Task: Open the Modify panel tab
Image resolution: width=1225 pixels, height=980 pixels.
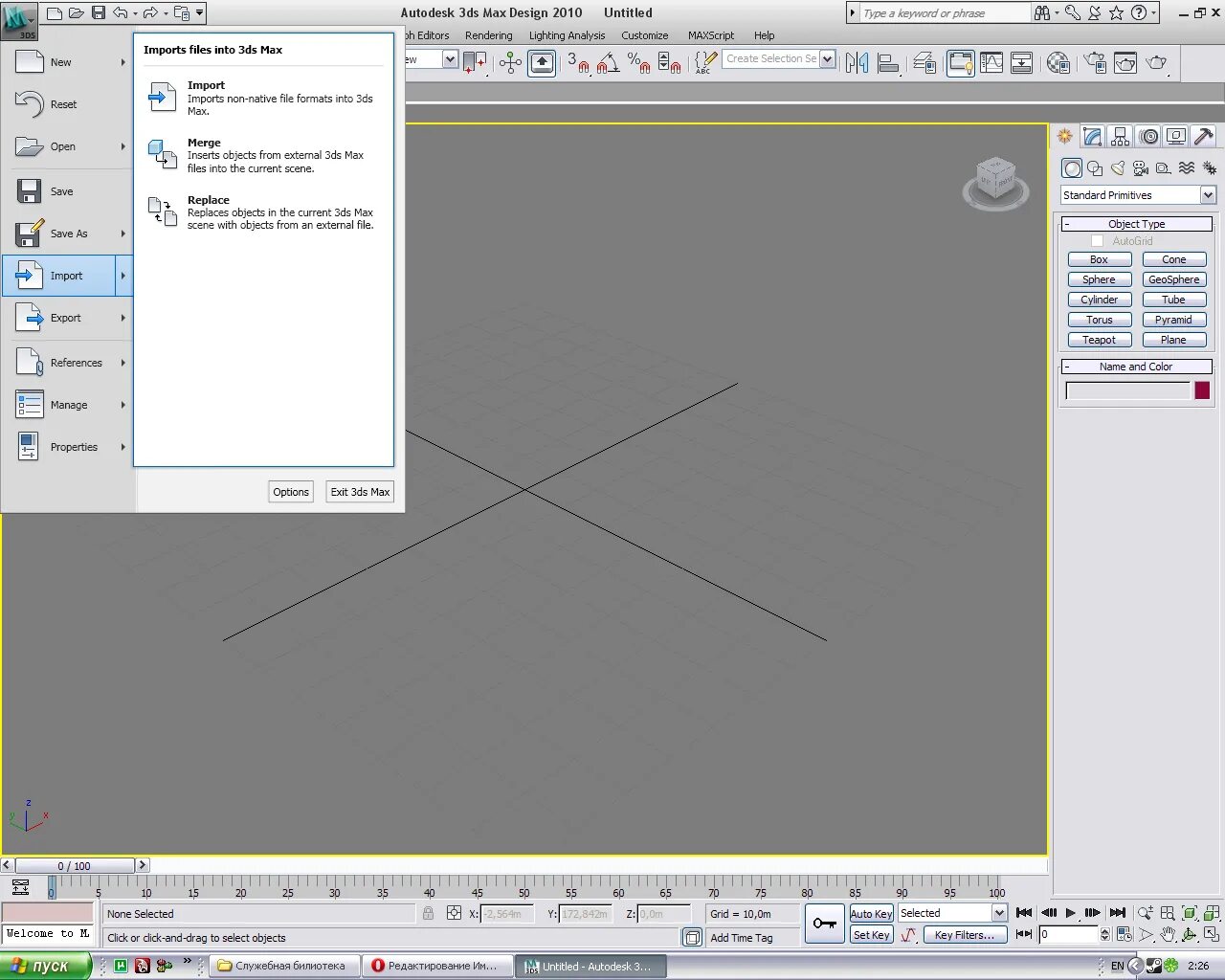Action: tap(1092, 137)
